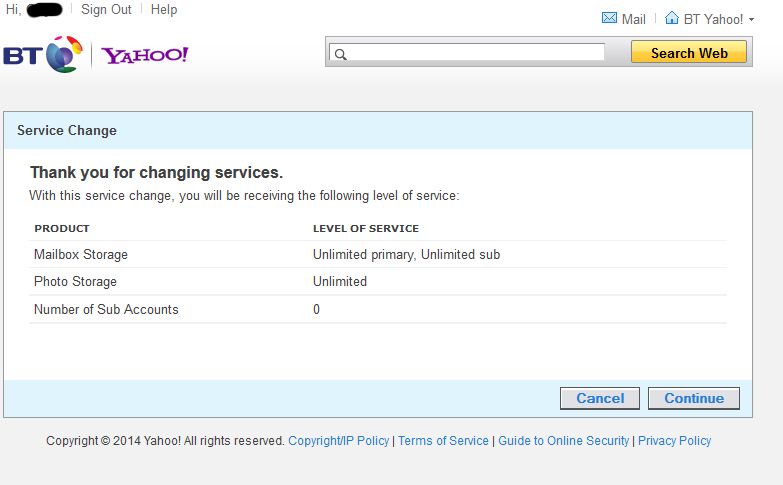Click the Service Change panel header
Viewport: 783px width, 485px height.
point(67,131)
